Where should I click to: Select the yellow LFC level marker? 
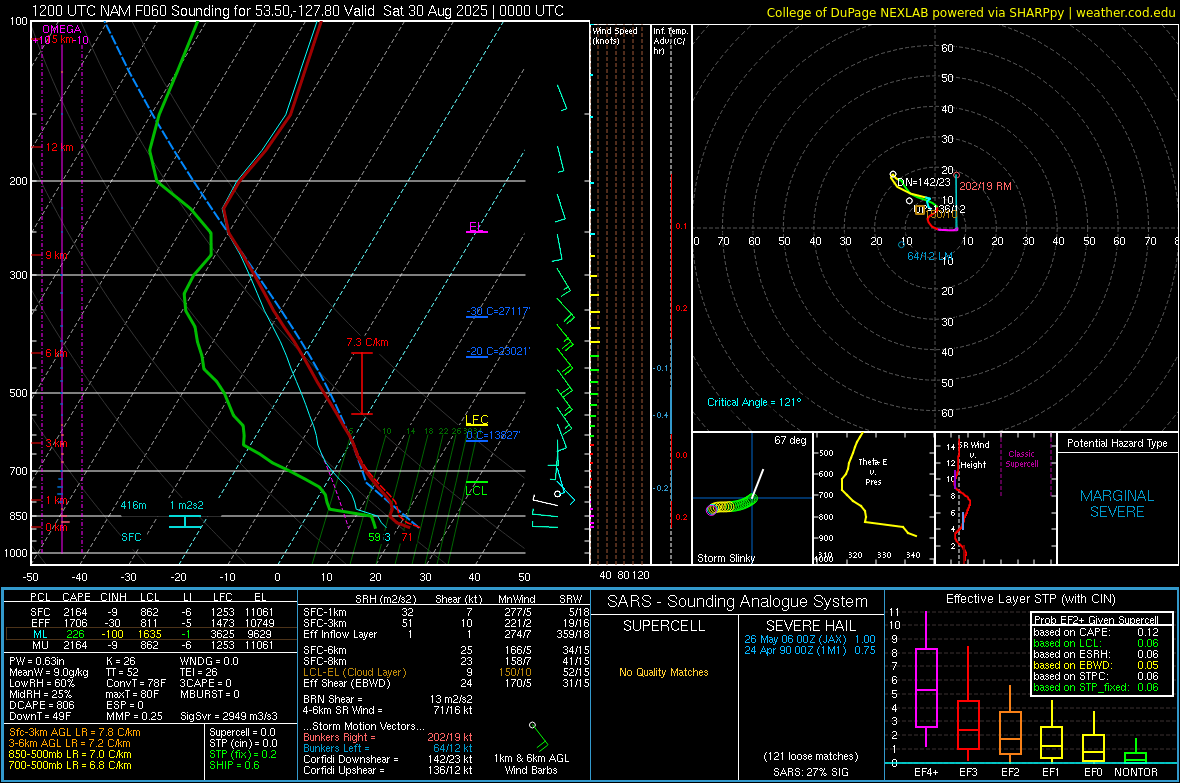tap(476, 420)
